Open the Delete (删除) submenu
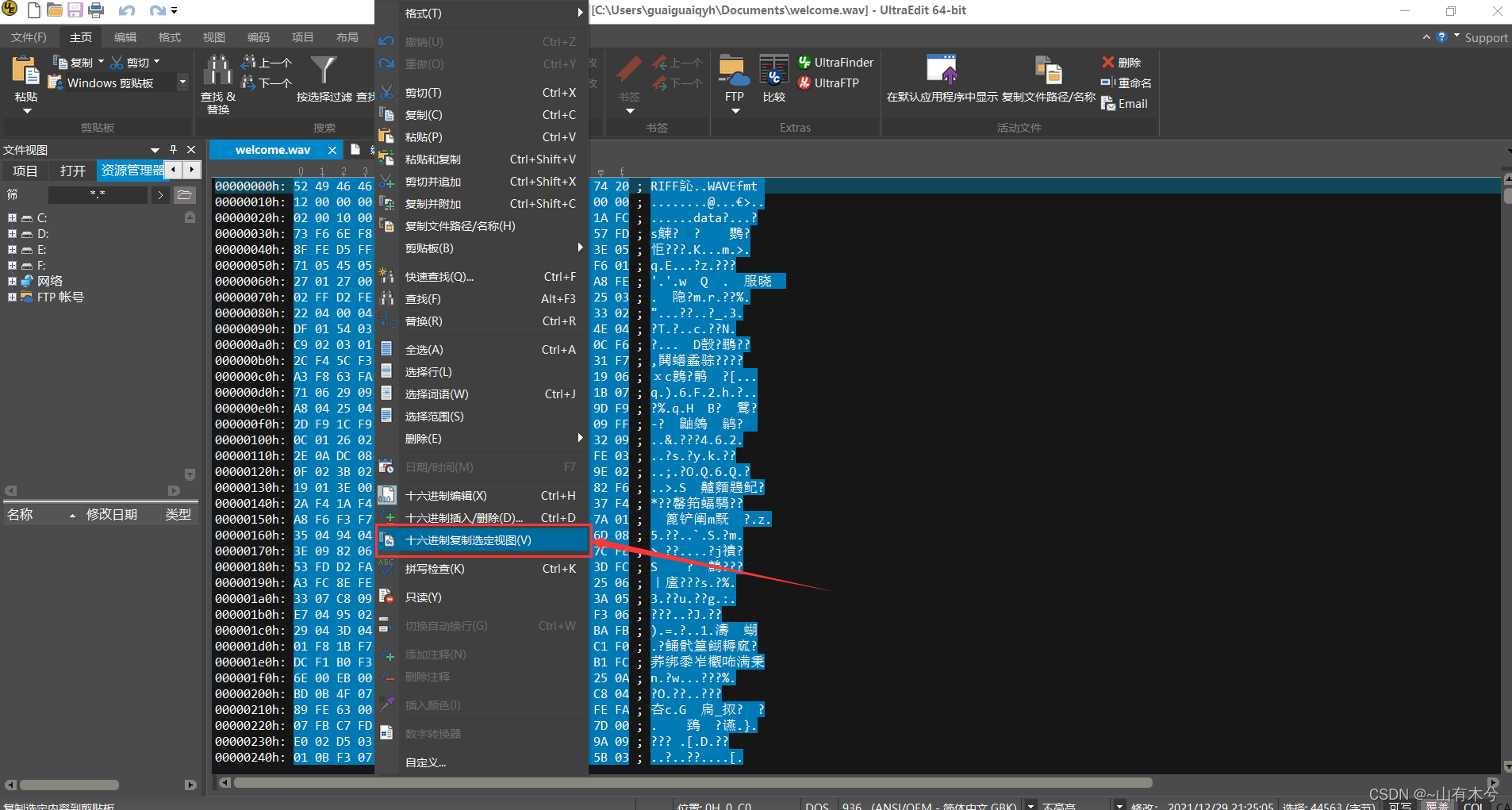Viewport: 1512px width, 810px height. [482, 439]
